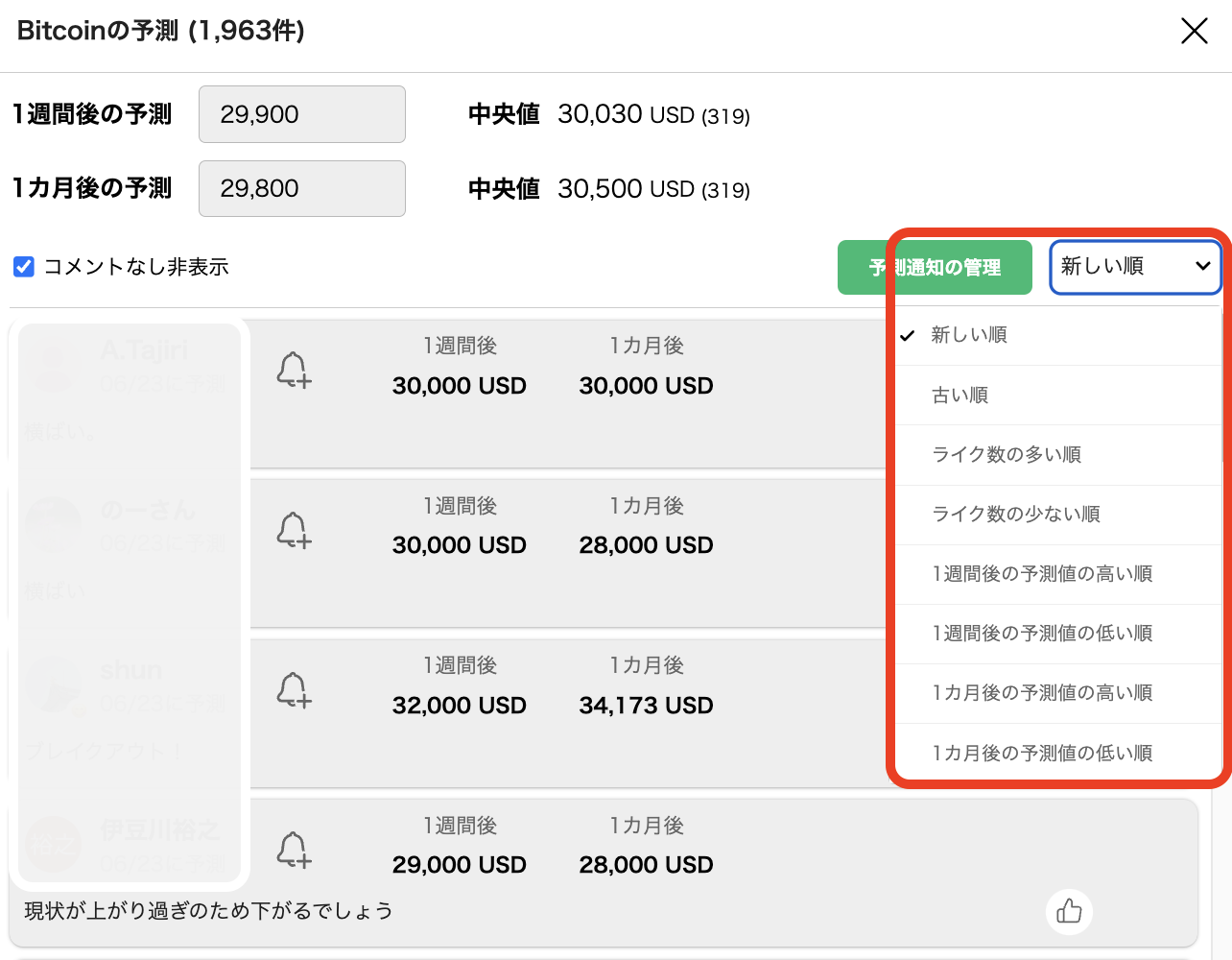Like the comment with thumbs-up icon

(x=1069, y=911)
